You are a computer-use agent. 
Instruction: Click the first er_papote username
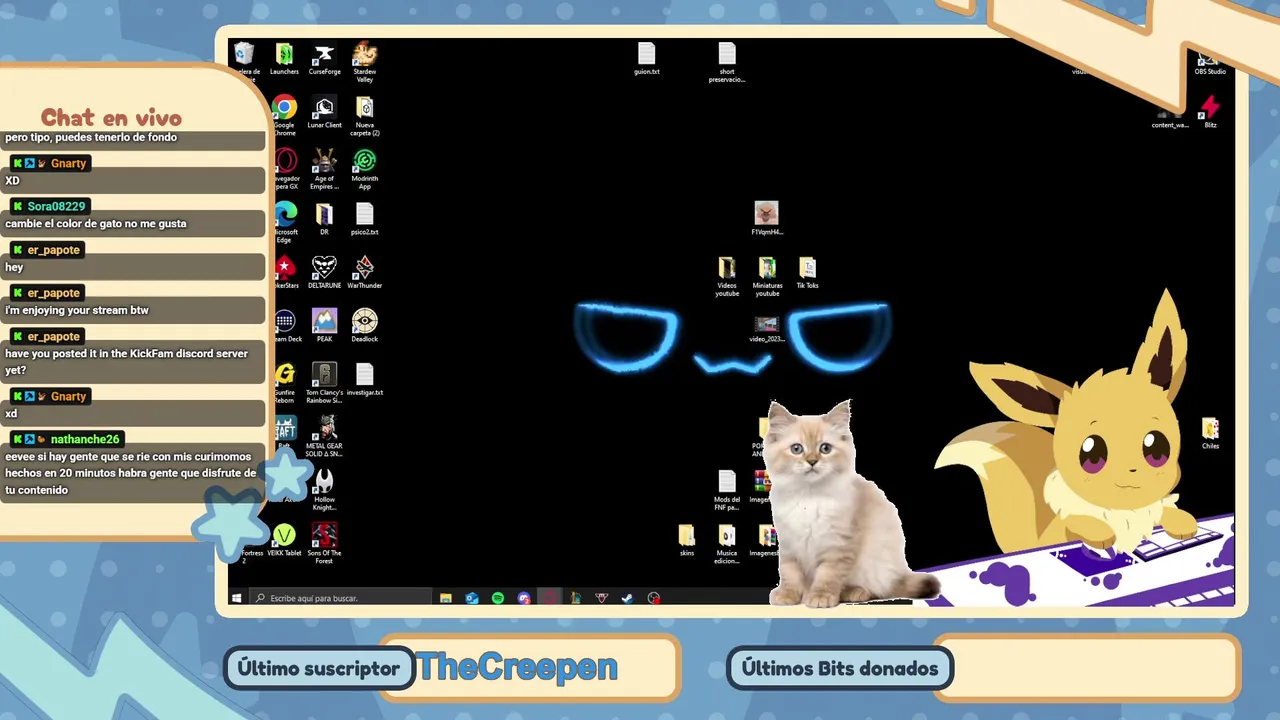pos(53,250)
